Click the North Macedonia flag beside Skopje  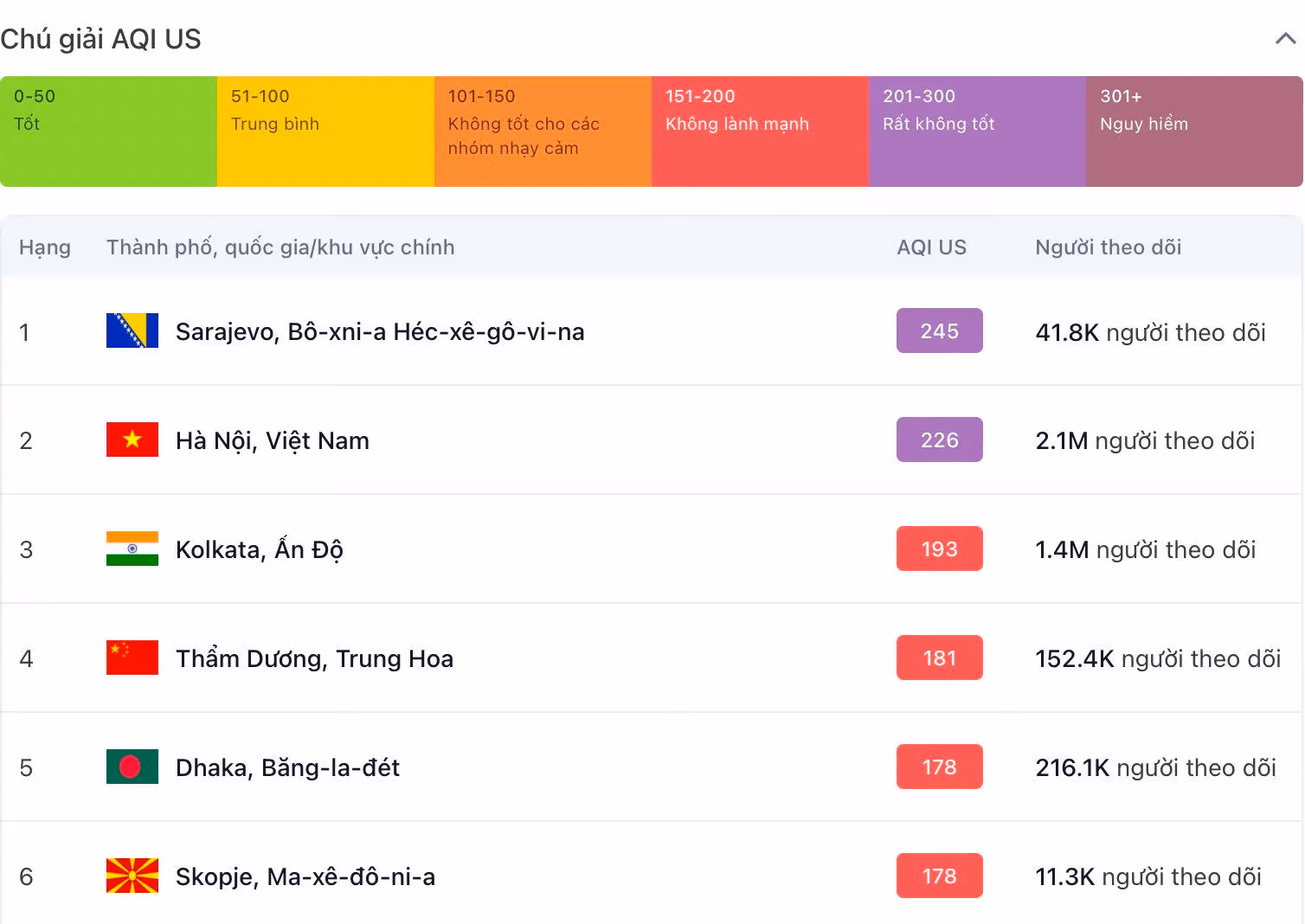click(132, 876)
